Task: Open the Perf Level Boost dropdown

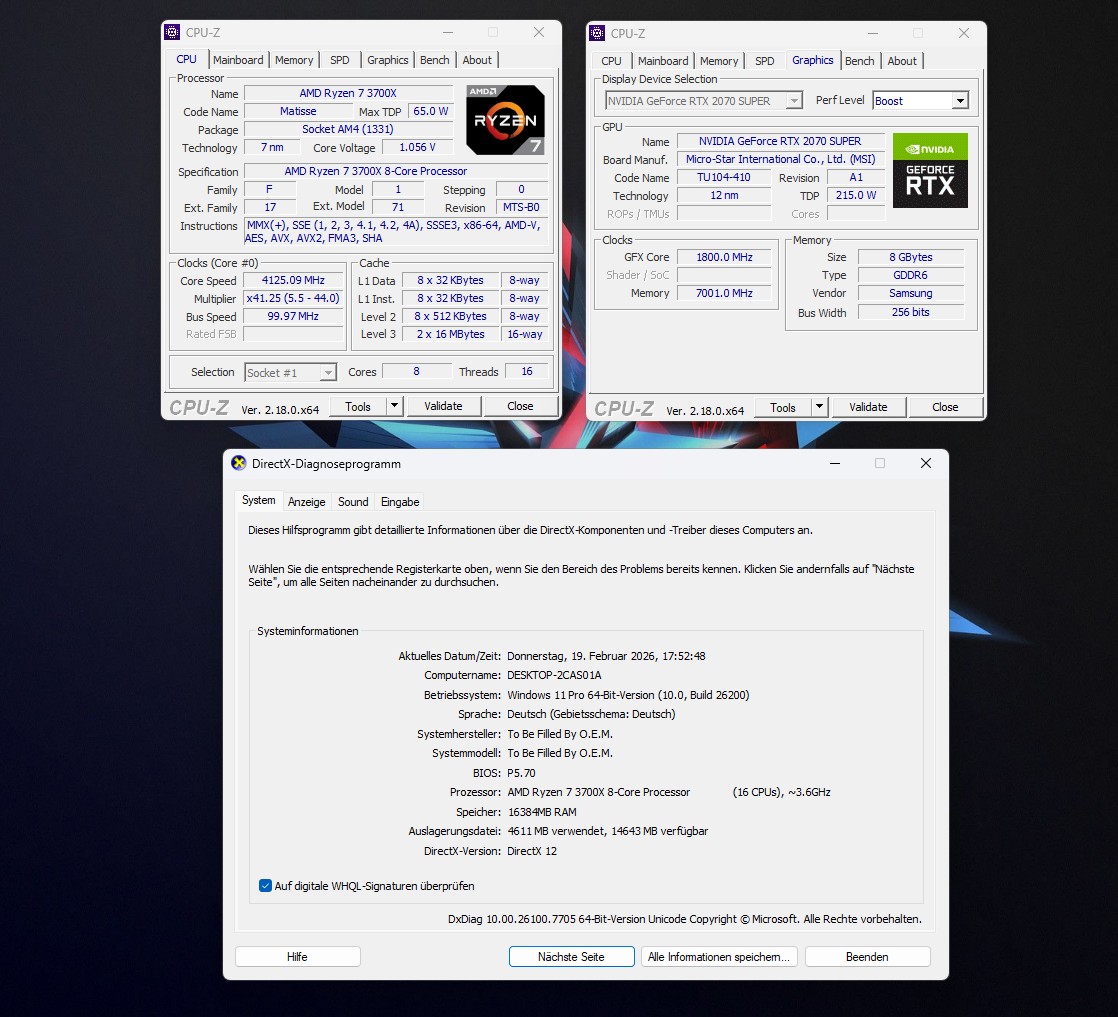Action: [960, 101]
